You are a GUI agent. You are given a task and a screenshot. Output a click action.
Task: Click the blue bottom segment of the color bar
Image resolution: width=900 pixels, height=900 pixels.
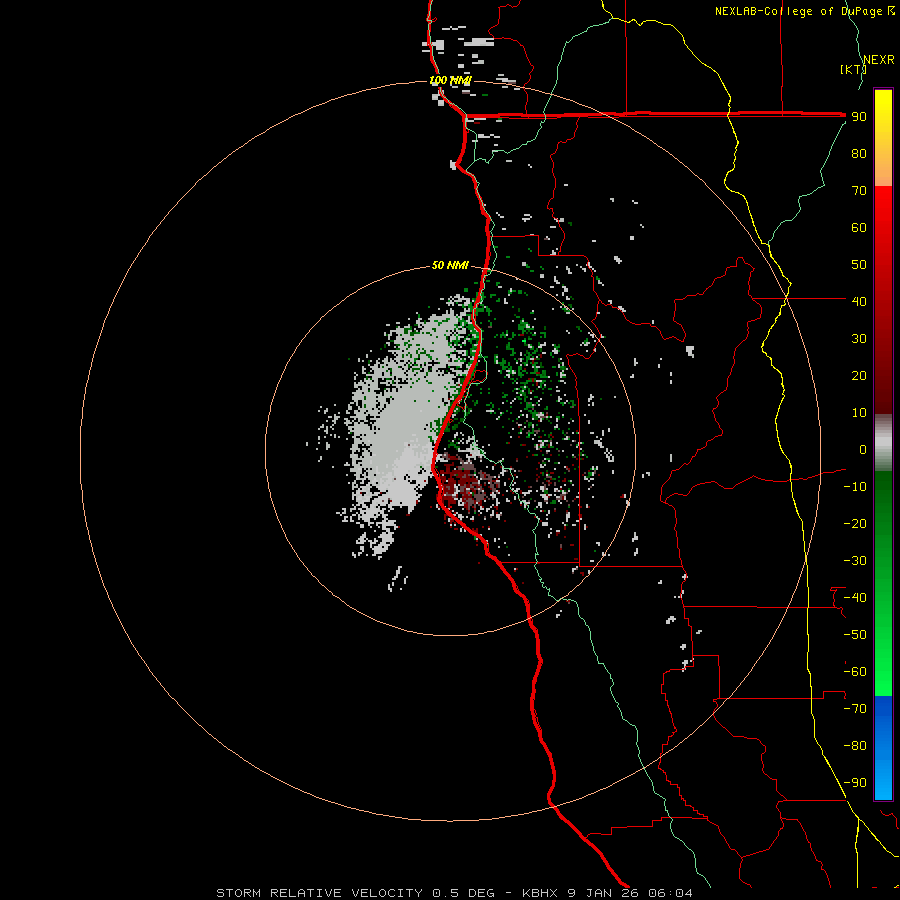883,747
